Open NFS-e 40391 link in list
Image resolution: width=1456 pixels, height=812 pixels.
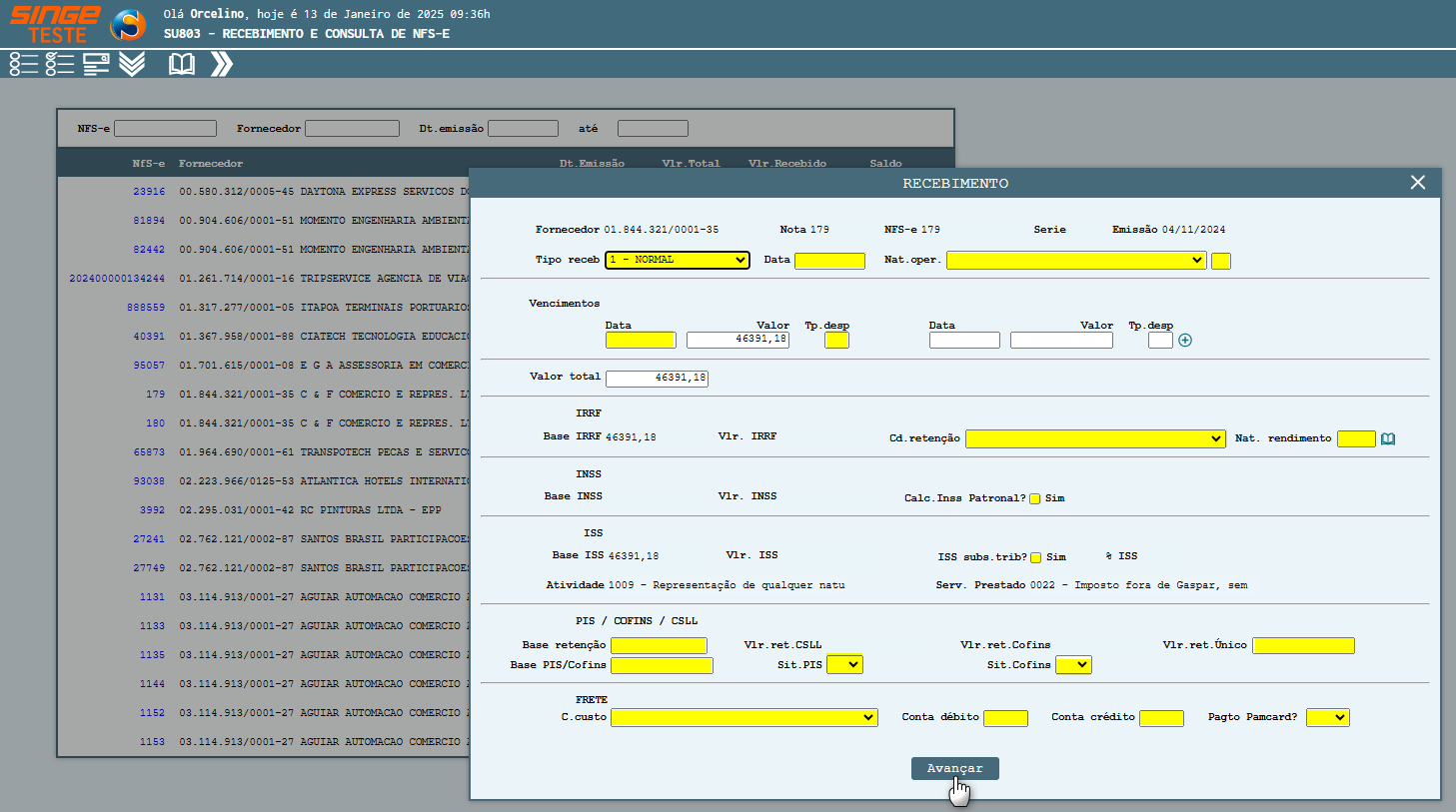[149, 337]
